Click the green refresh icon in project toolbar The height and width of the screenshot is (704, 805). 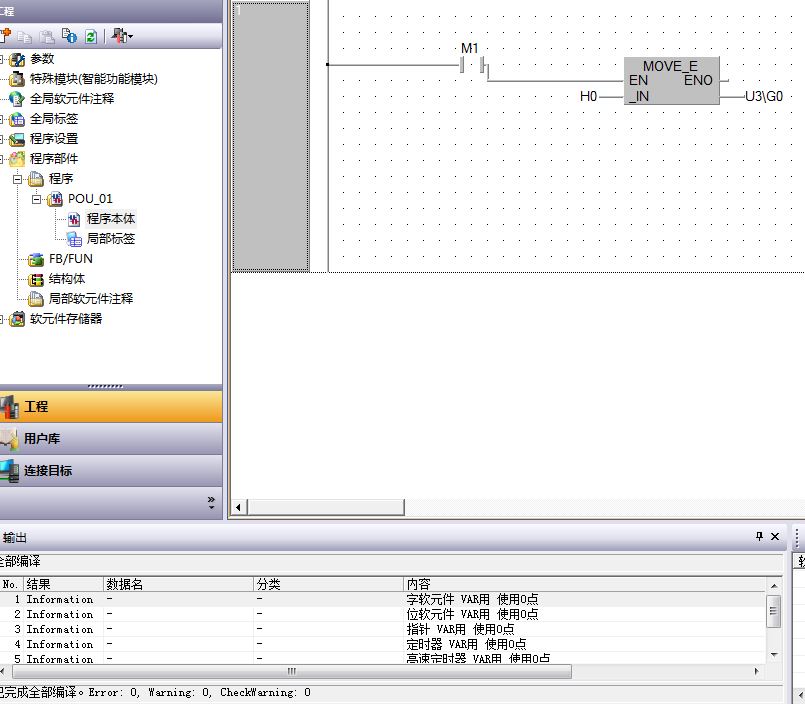pyautogui.click(x=90, y=36)
